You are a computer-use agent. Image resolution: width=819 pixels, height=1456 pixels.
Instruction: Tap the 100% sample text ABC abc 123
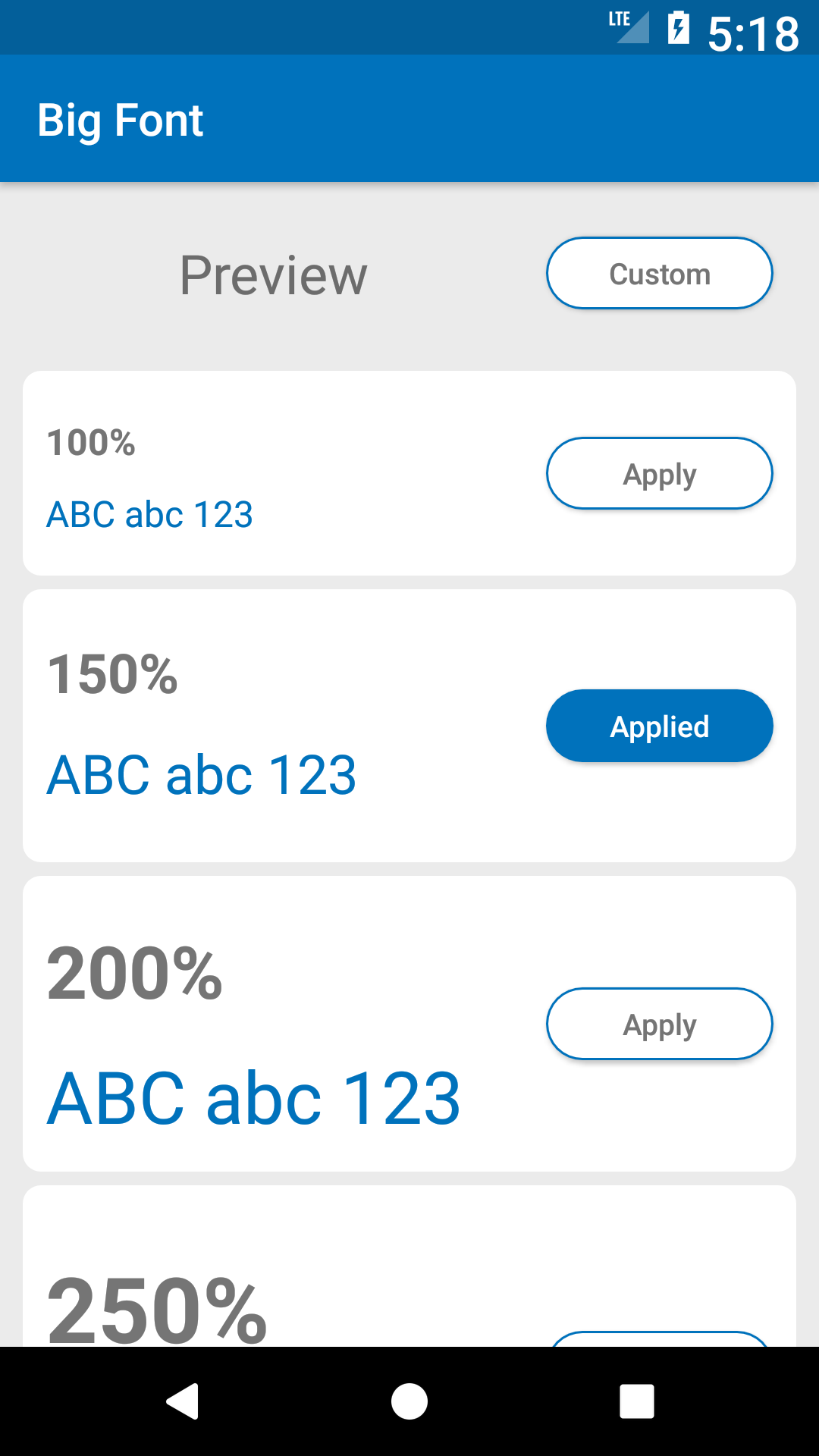pos(149,514)
